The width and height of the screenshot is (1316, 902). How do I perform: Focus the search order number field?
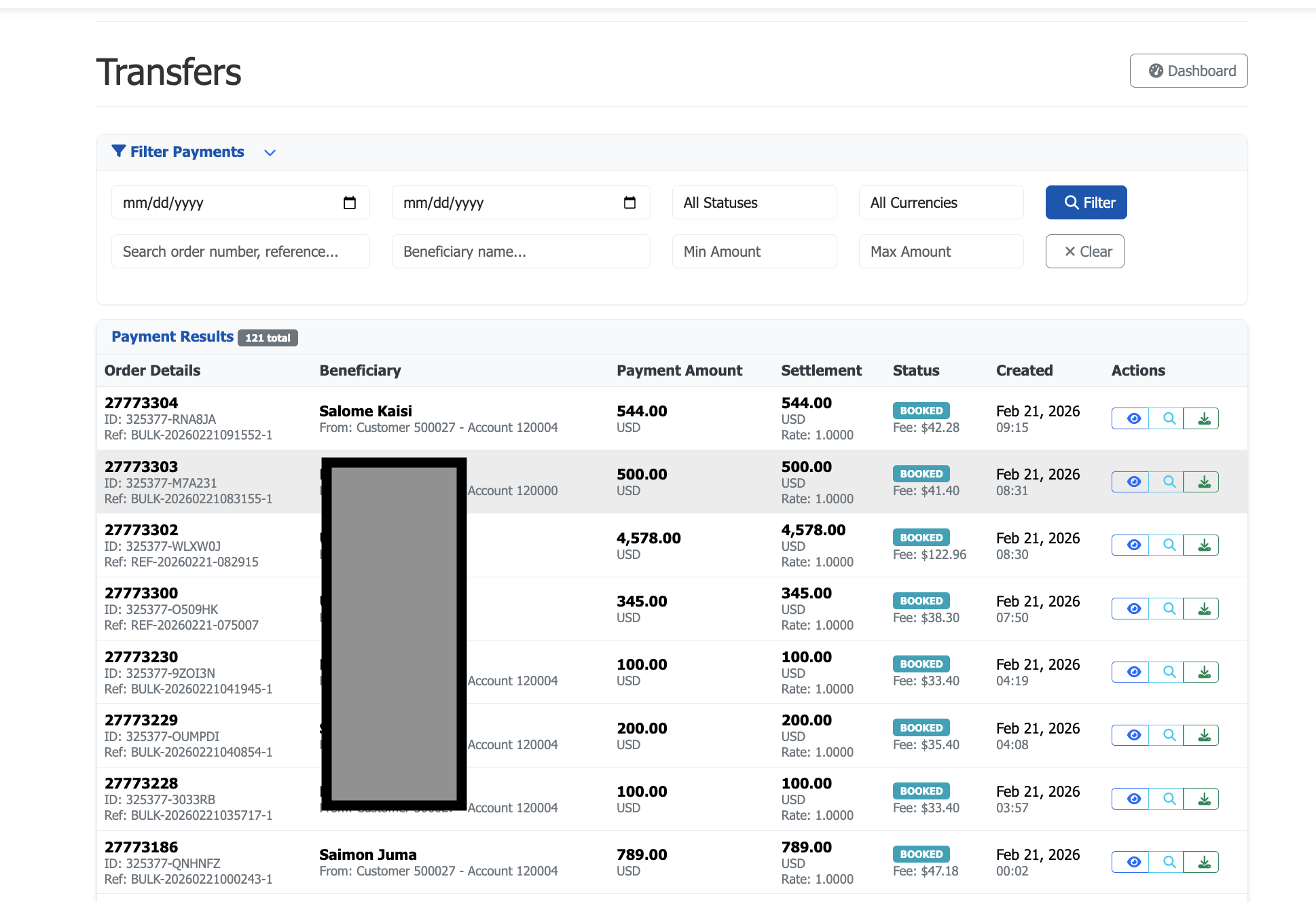click(240, 251)
